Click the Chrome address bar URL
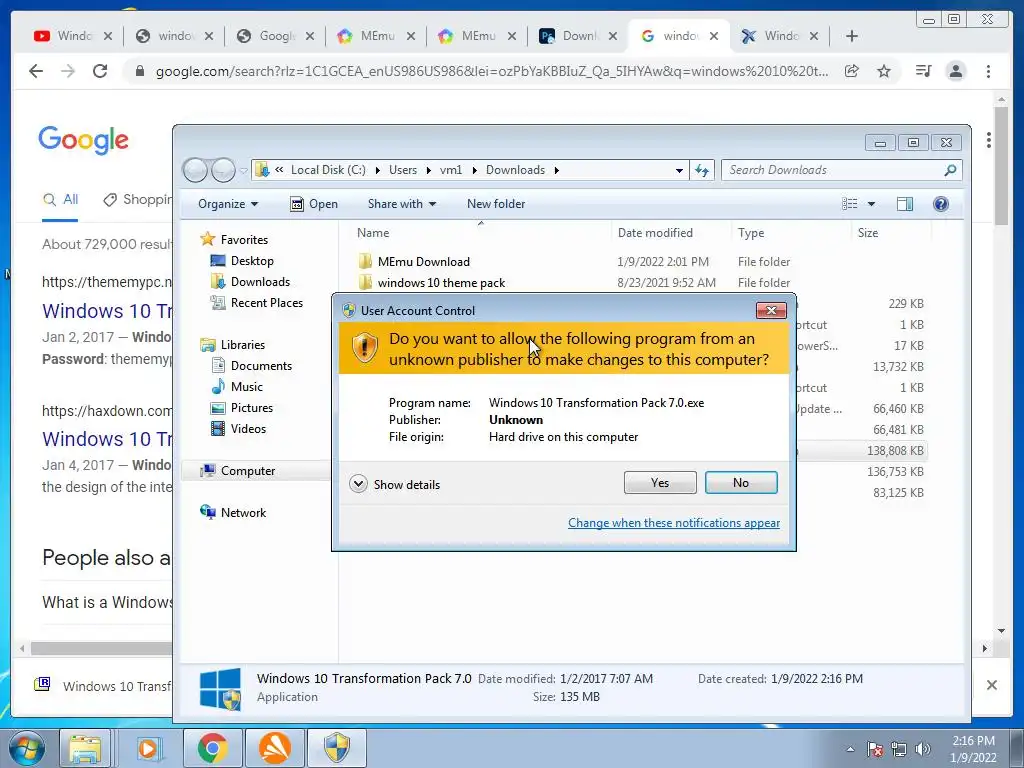Image resolution: width=1024 pixels, height=768 pixels. tap(491, 71)
